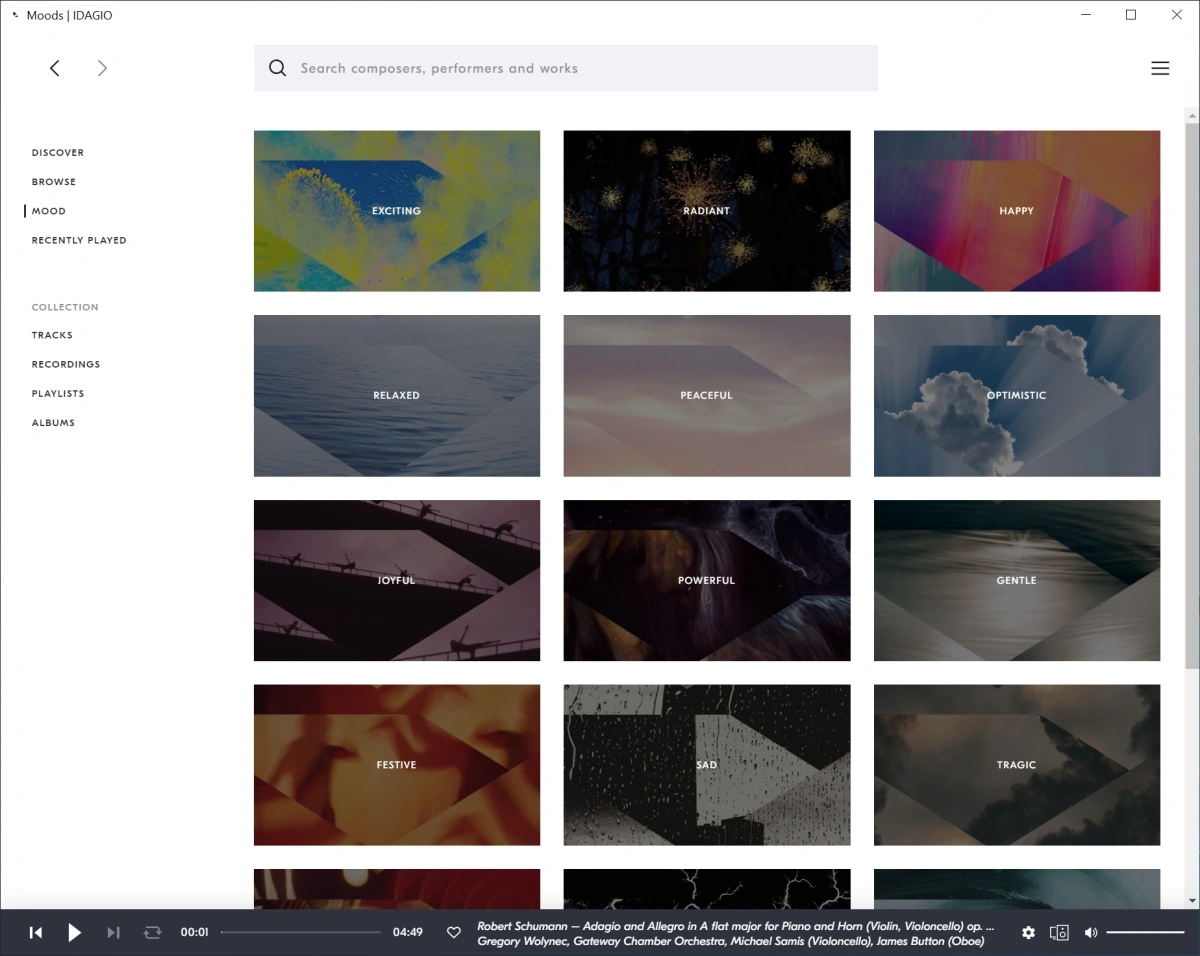The image size is (1200, 956).
Task: Click the vertical scrollbar thumb
Action: [1191, 396]
